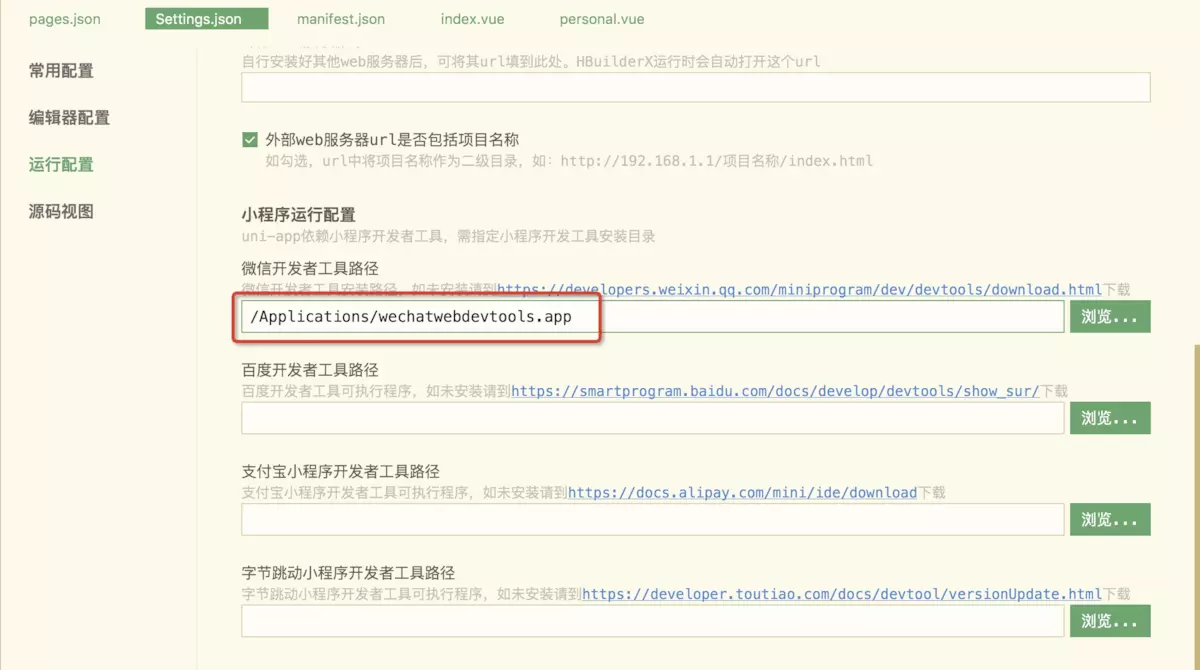
Task: Browse for Baidu developer tool path
Action: [x=1109, y=417]
